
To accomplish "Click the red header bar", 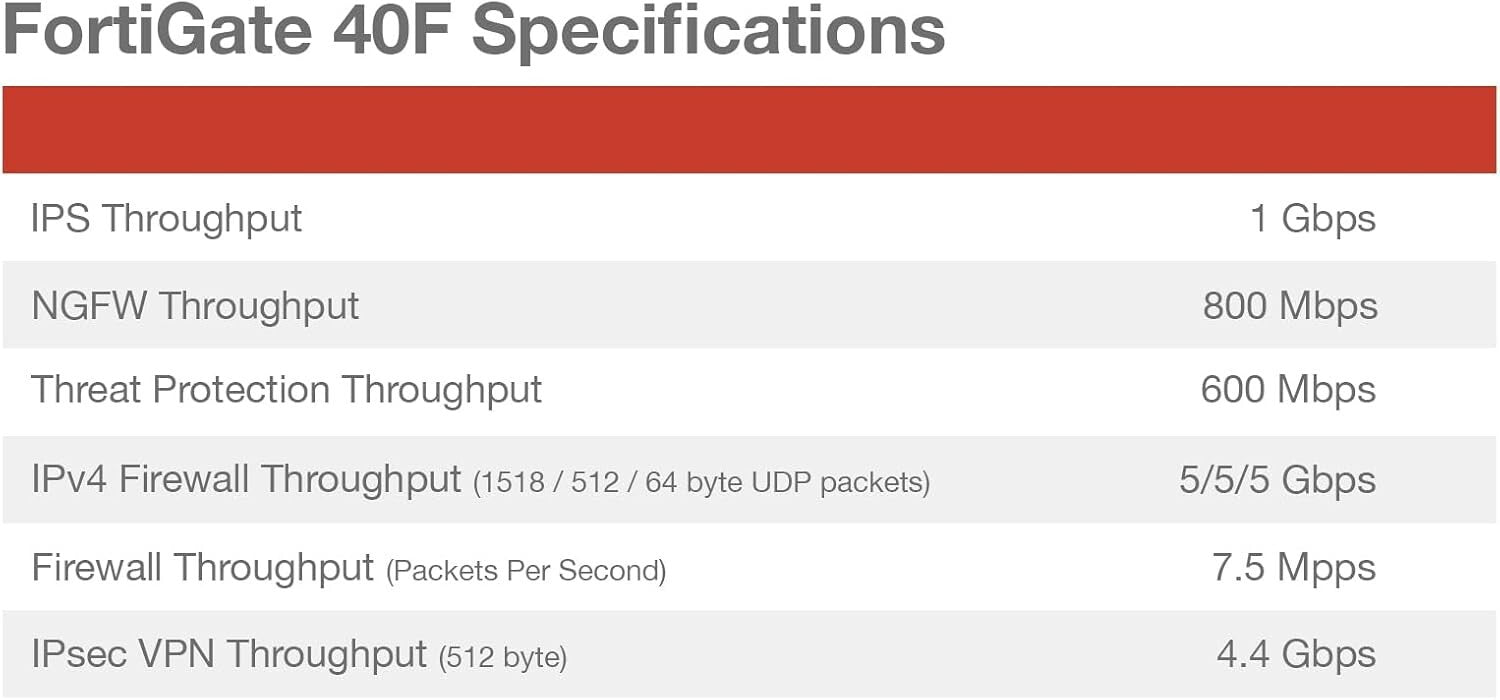I will [x=750, y=130].
